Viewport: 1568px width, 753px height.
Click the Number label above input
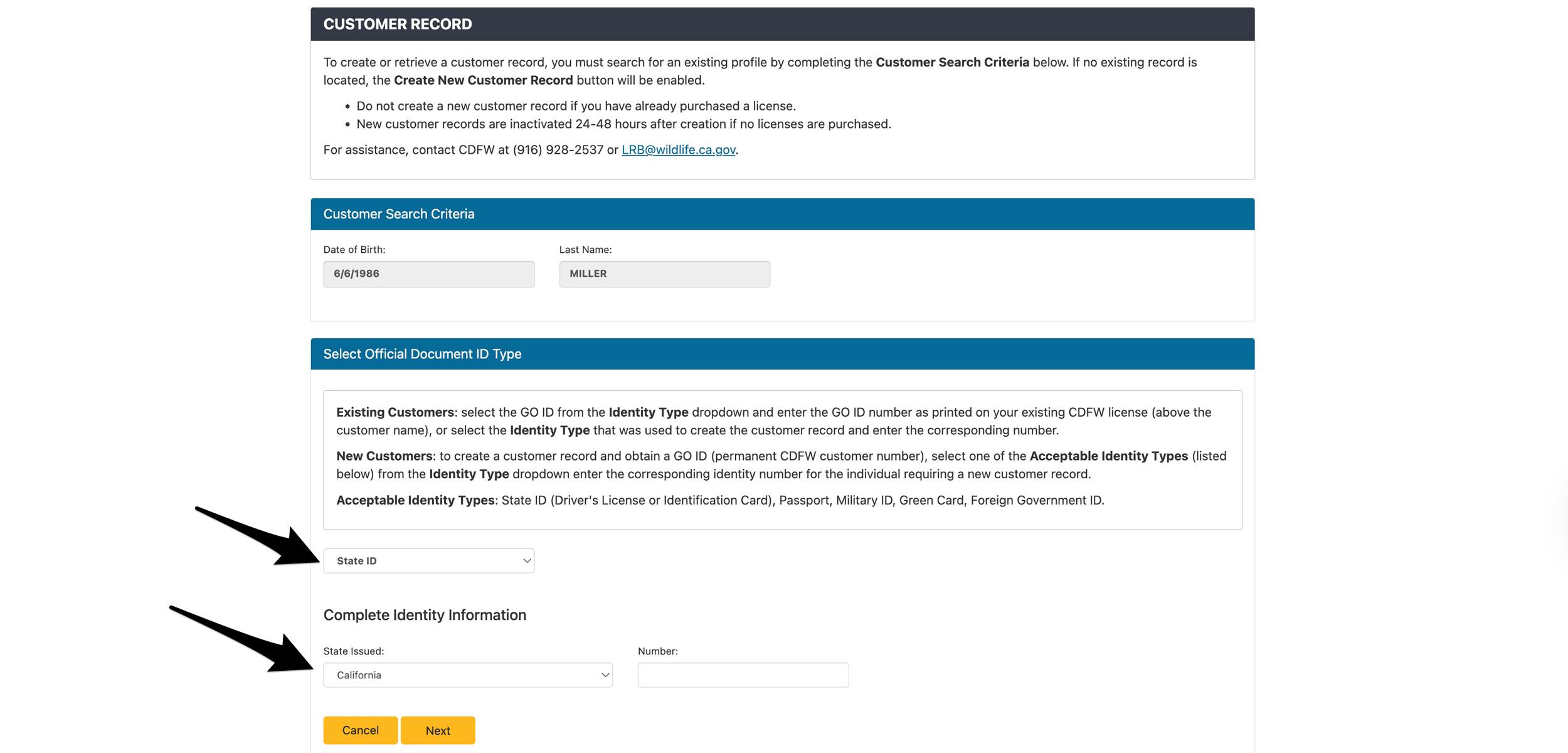tap(657, 651)
